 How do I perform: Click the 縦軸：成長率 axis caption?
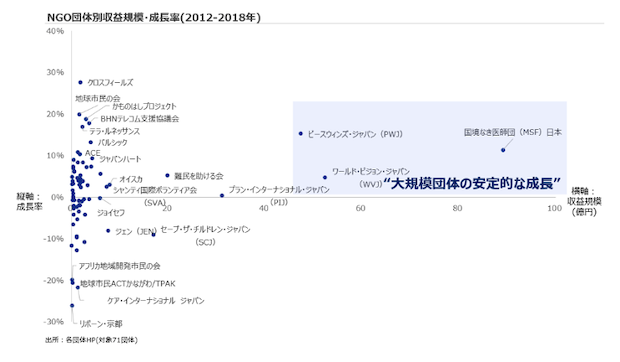(29, 202)
